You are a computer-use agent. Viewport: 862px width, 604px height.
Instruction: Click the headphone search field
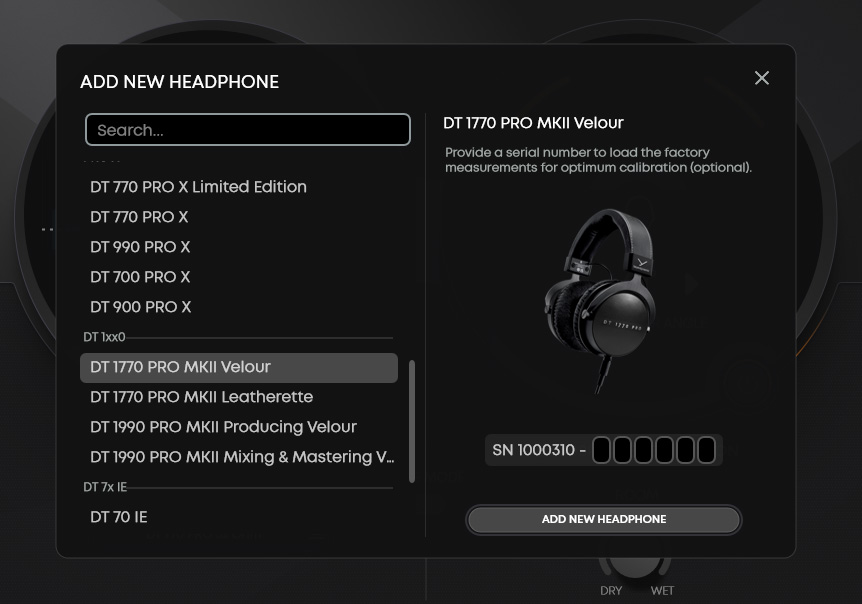[x=248, y=130]
